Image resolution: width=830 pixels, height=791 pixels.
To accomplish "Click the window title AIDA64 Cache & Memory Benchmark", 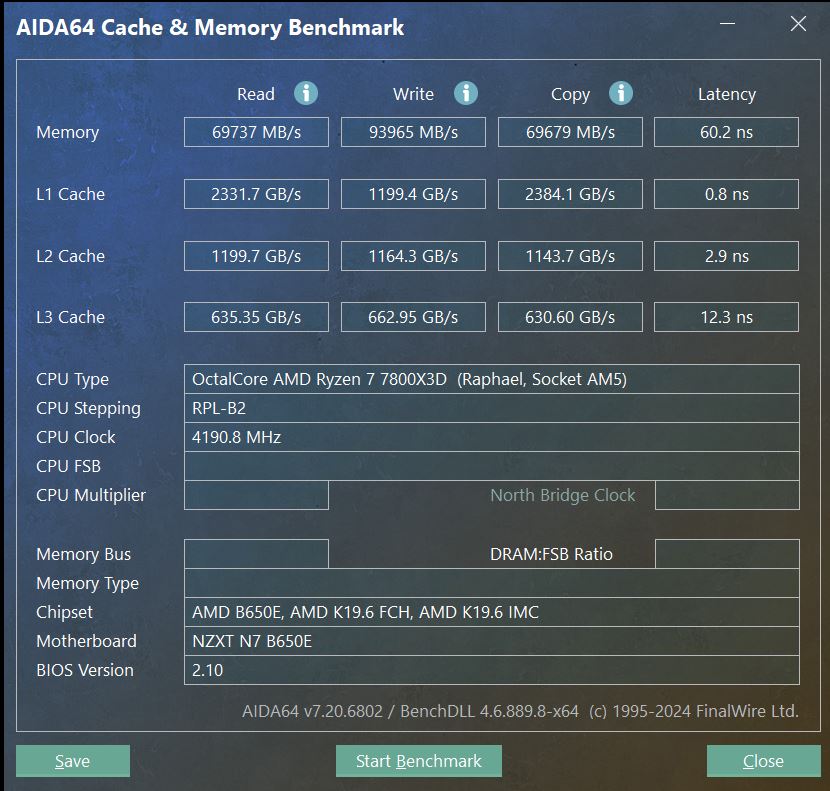I will tap(210, 28).
